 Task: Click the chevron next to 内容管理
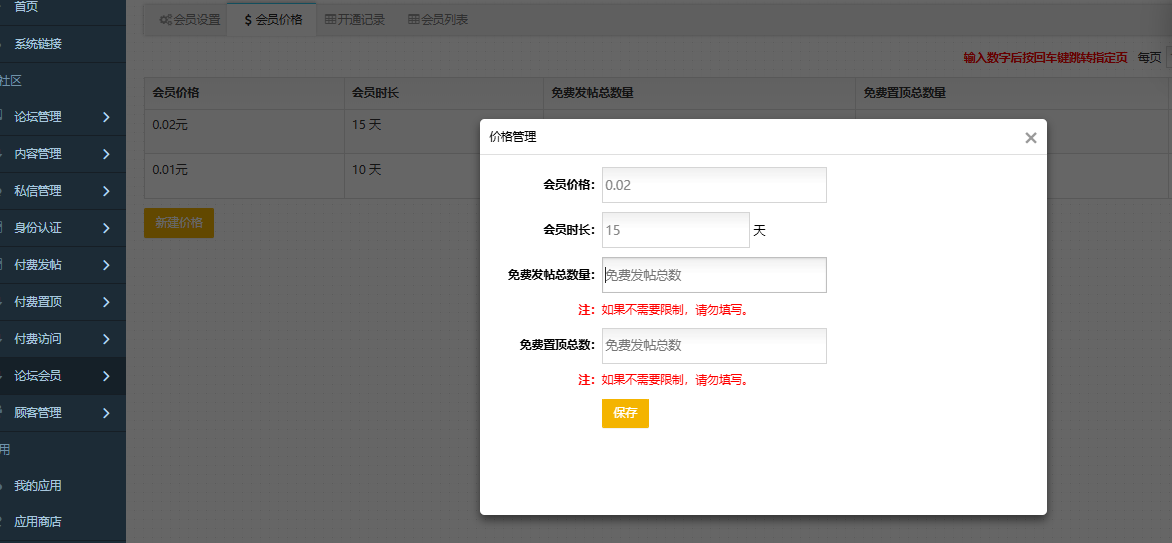tap(106, 154)
